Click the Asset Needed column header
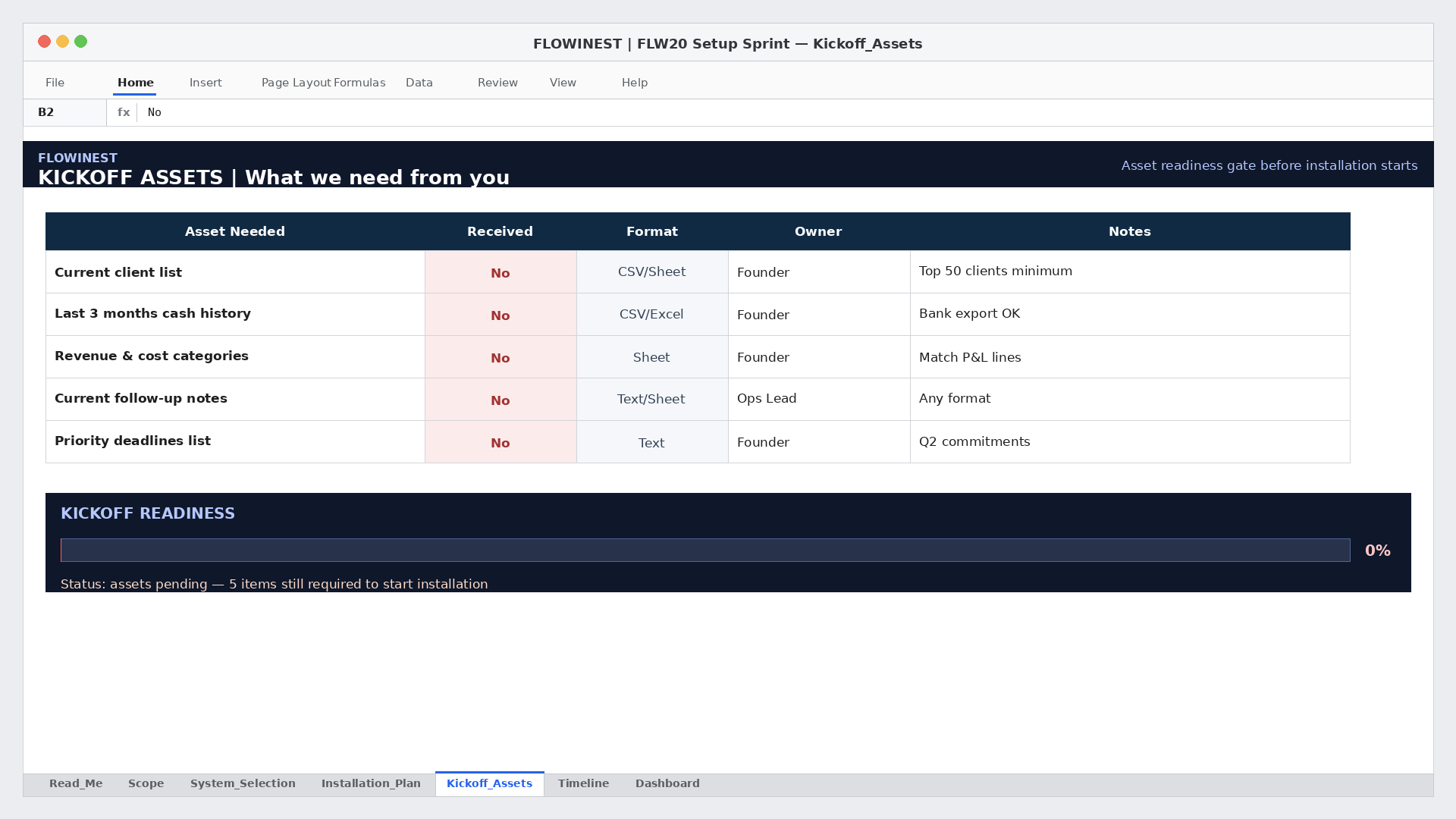 (235, 231)
